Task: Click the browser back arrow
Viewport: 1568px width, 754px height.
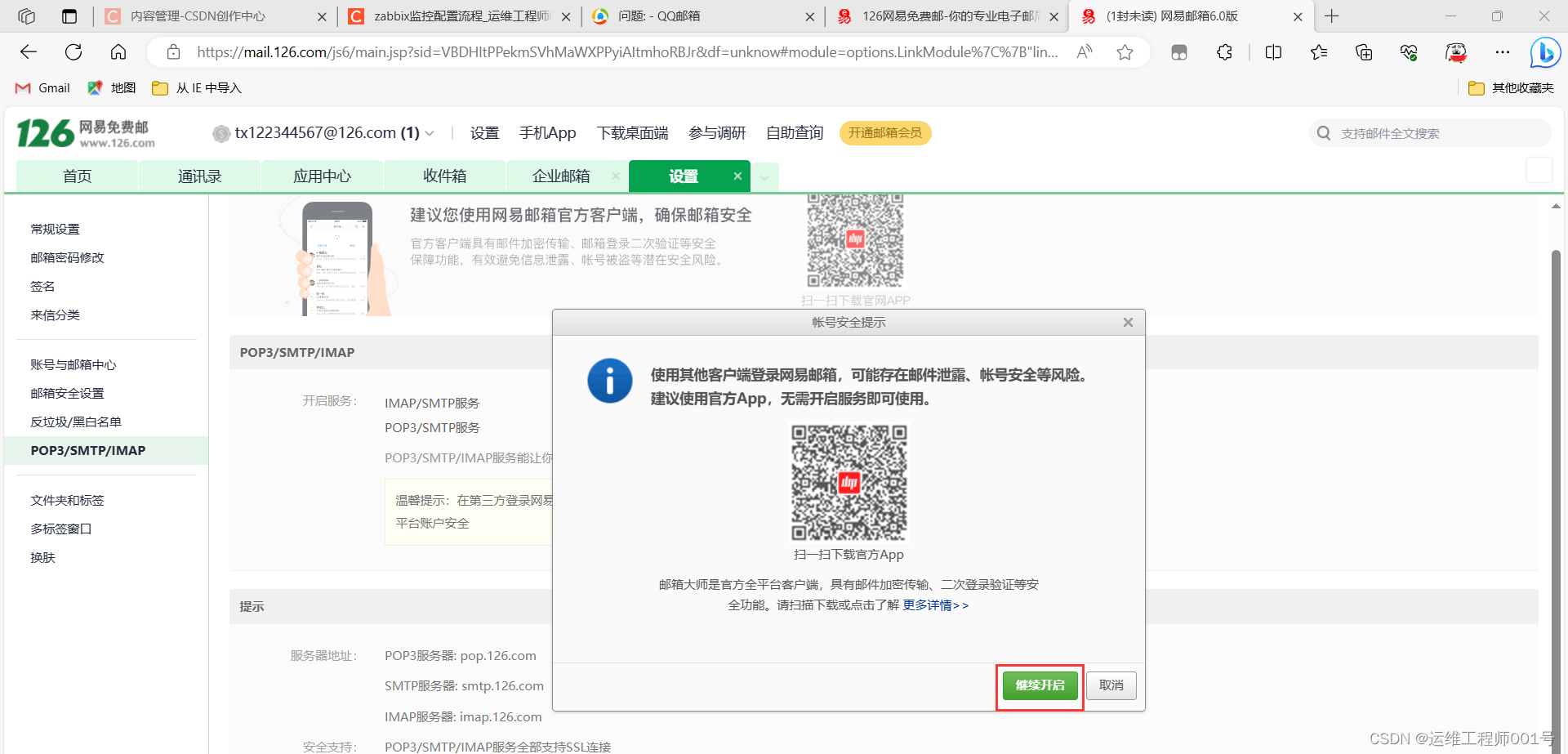Action: [x=29, y=52]
